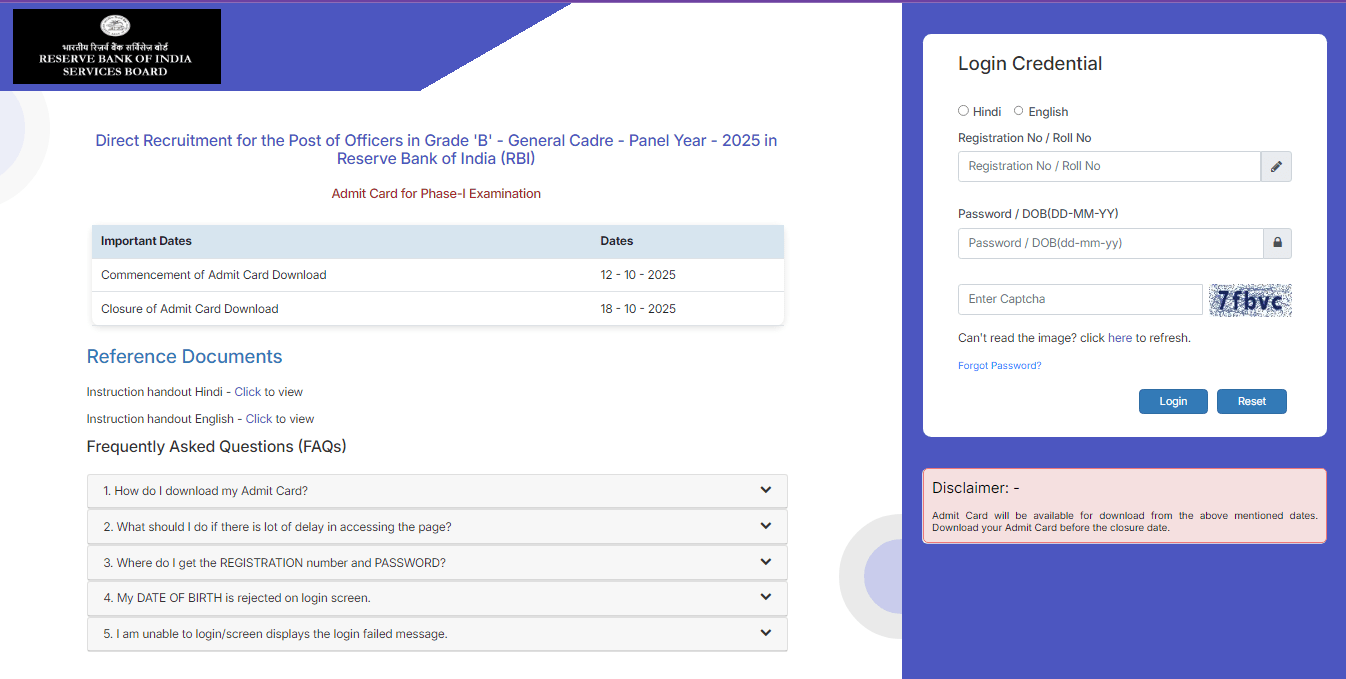Click the Enter Captcha text field
The height and width of the screenshot is (679, 1346).
pyautogui.click(x=1079, y=299)
